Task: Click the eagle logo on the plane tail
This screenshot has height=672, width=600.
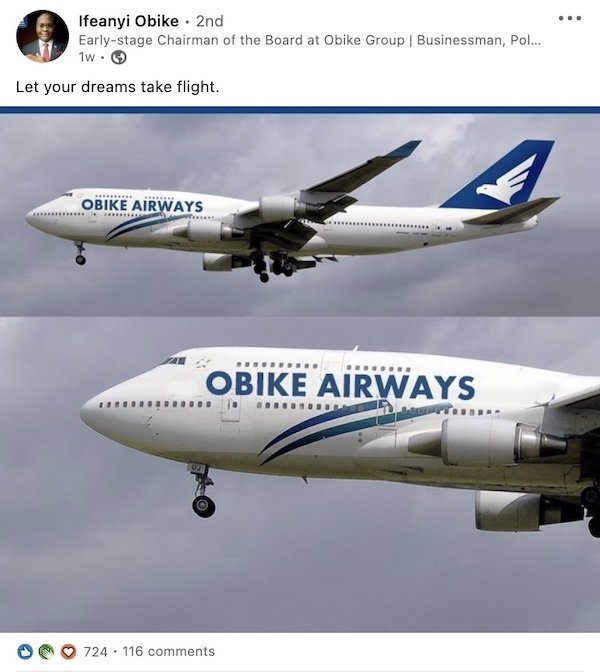Action: (x=507, y=180)
